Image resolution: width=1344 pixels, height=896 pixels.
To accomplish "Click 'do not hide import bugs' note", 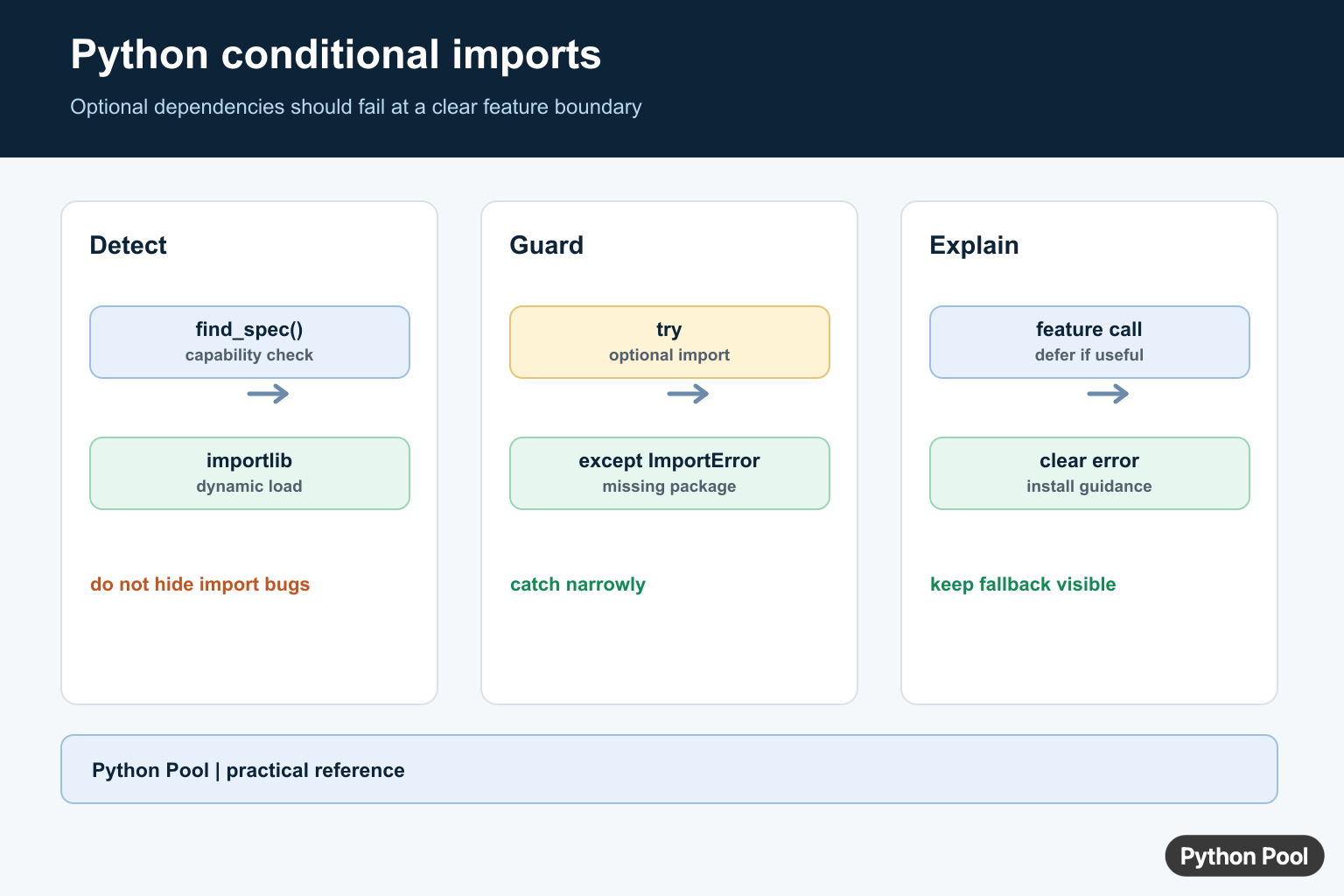I will [199, 584].
